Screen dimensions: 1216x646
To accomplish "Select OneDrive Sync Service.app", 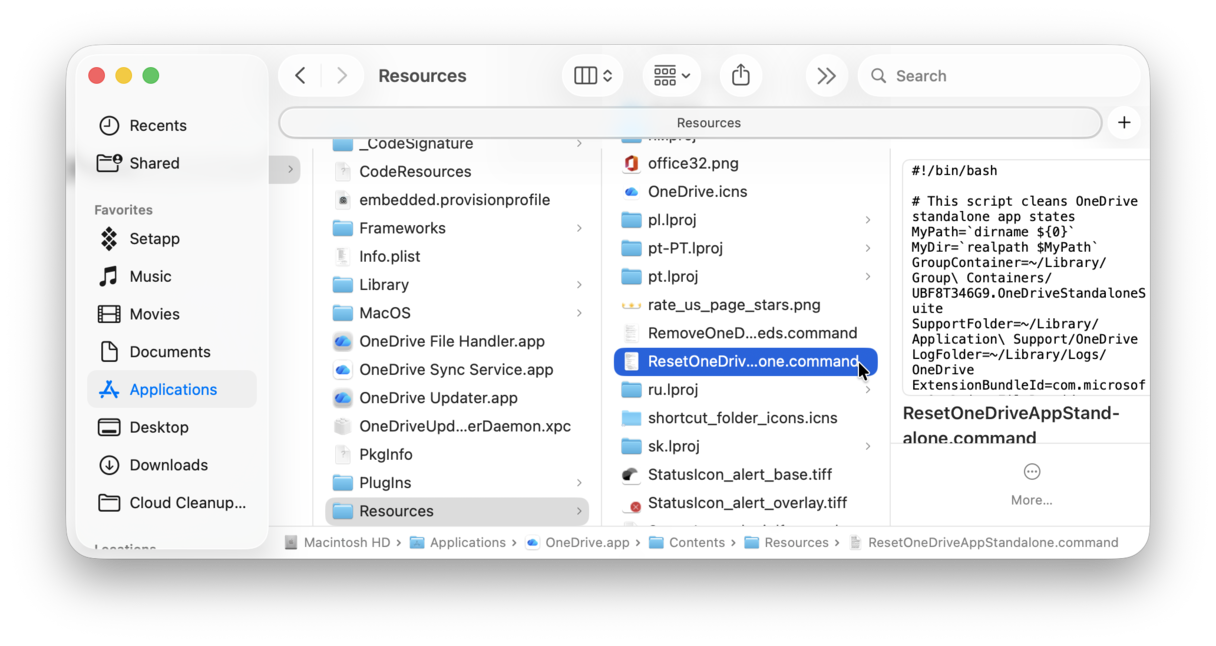I will pyautogui.click(x=457, y=370).
